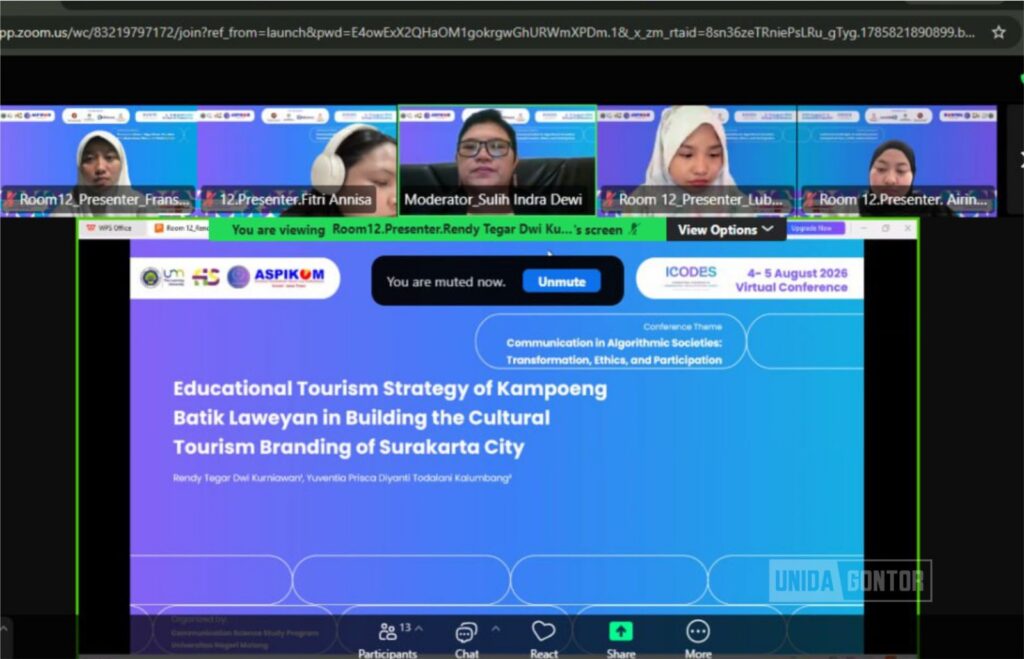Click the '4- 5 August 2026 Virtual Conference' text
Image resolution: width=1024 pixels, height=659 pixels.
click(792, 280)
